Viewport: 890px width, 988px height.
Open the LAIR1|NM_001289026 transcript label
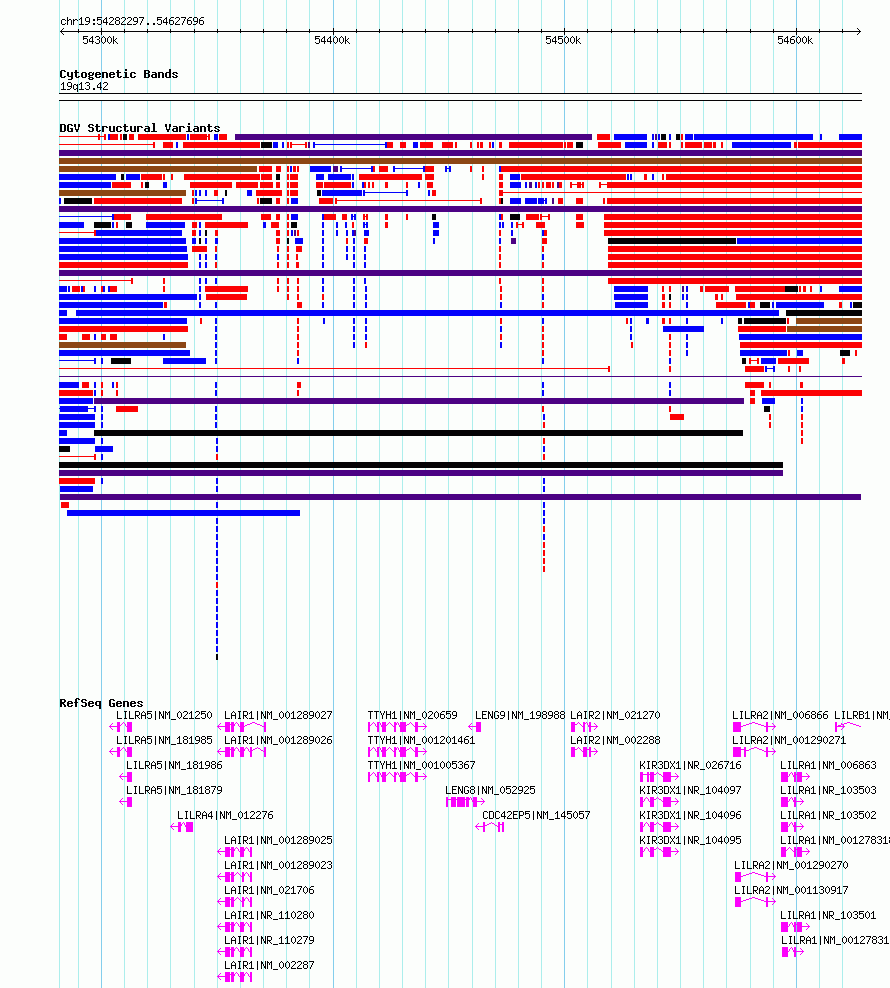[x=278, y=740]
